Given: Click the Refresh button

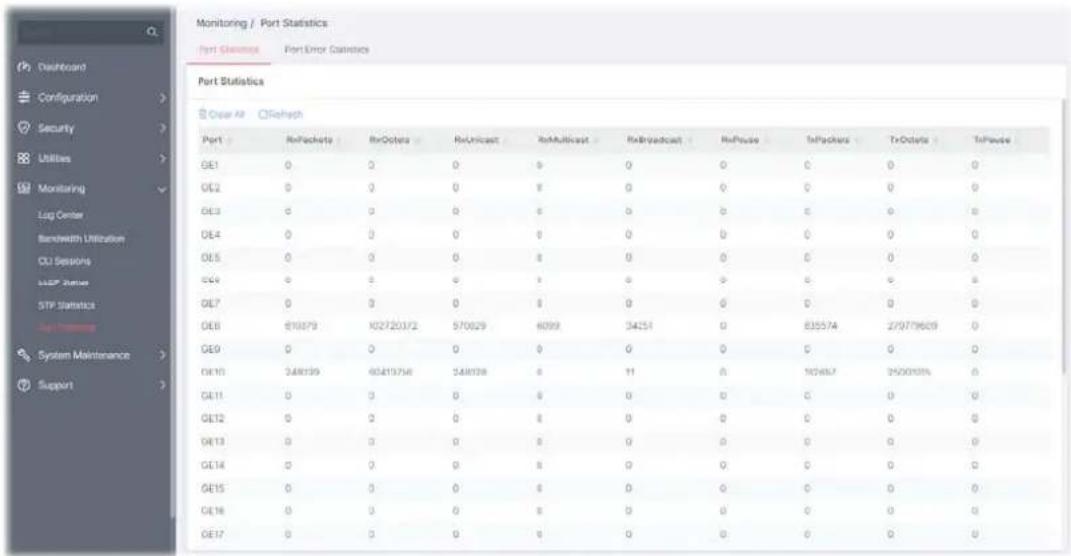Looking at the screenshot, I should [280, 114].
